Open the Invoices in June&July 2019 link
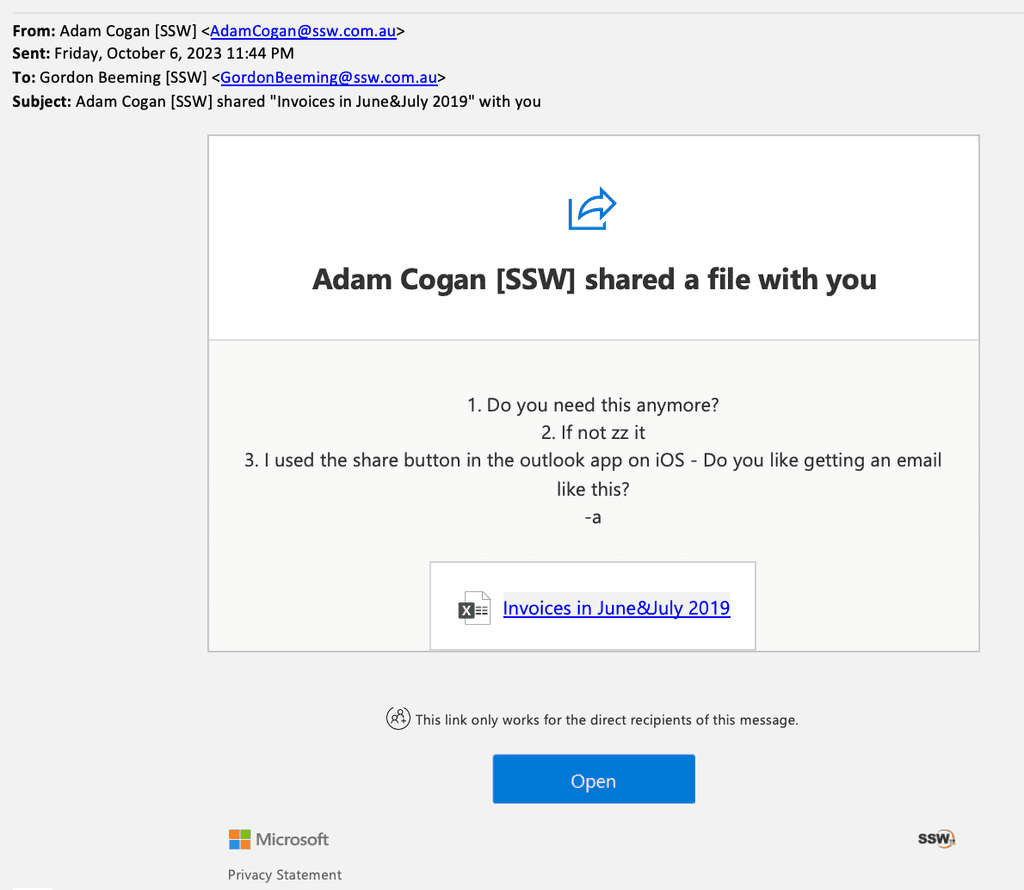Image resolution: width=1024 pixels, height=890 pixels. (x=616, y=608)
